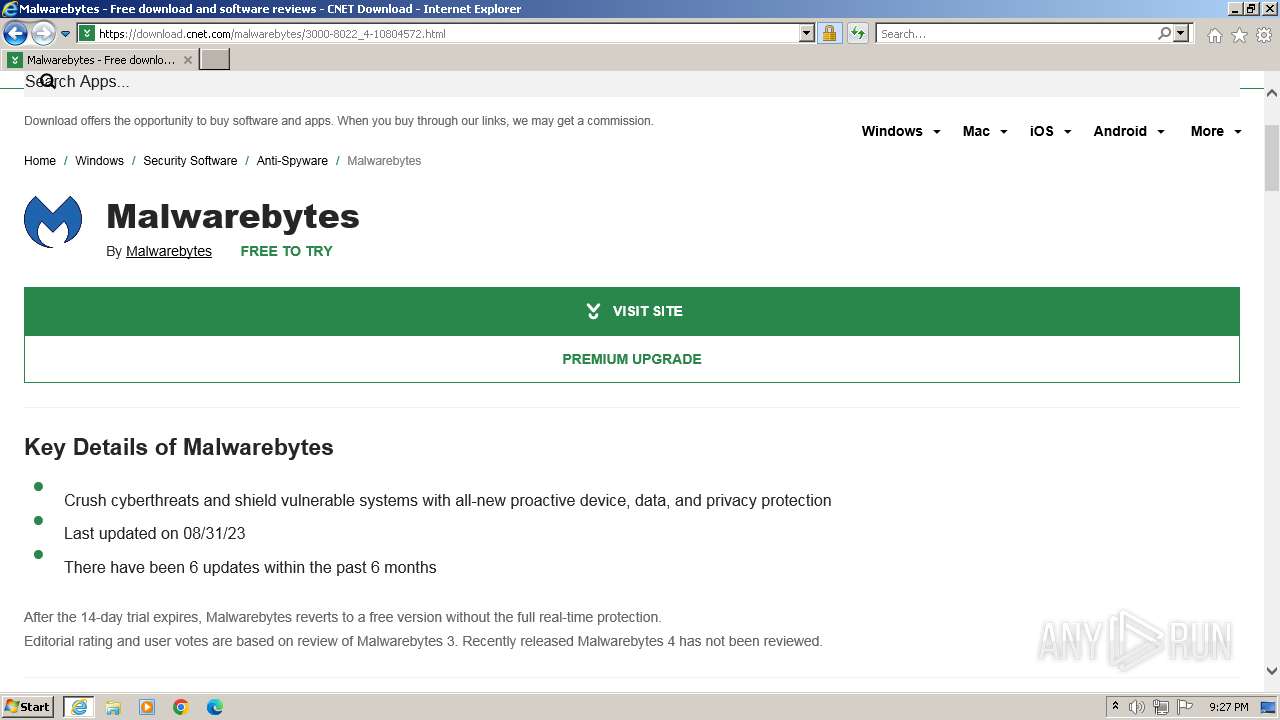Image resolution: width=1280 pixels, height=720 pixels.
Task: Click the browser Forward arrow button
Action: pos(42,34)
